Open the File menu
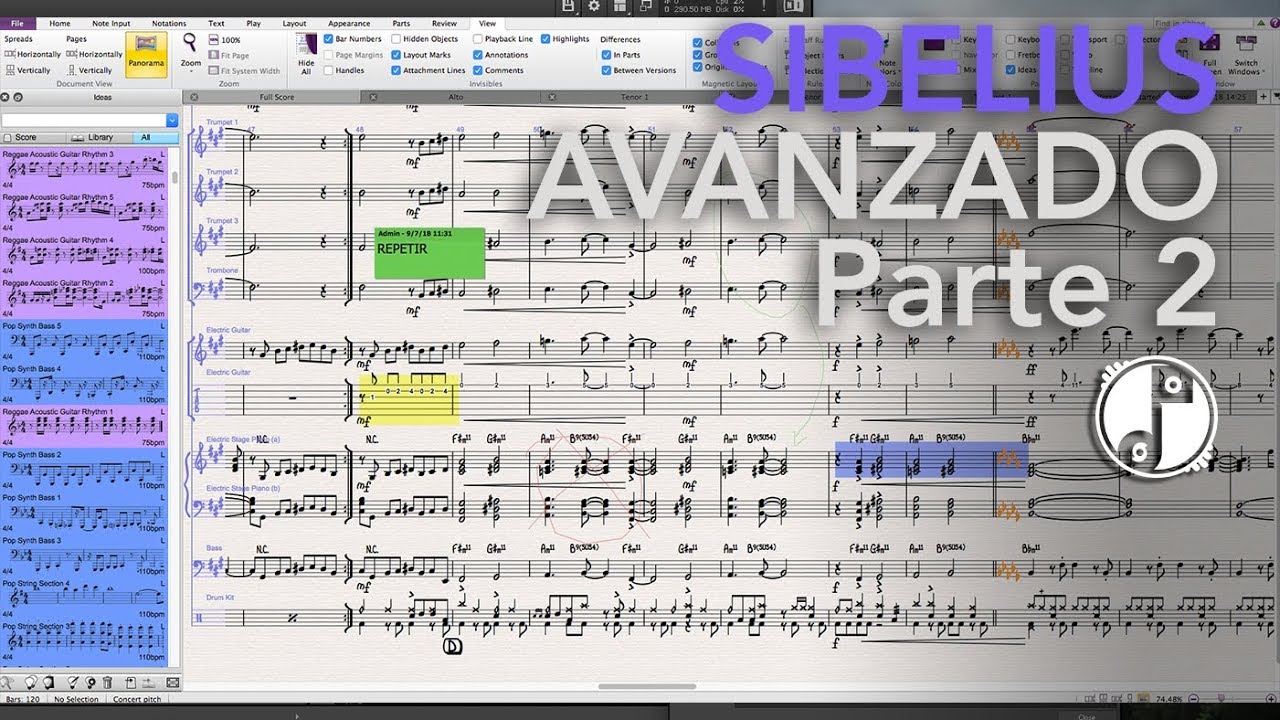1280x720 pixels. pyautogui.click(x=17, y=23)
